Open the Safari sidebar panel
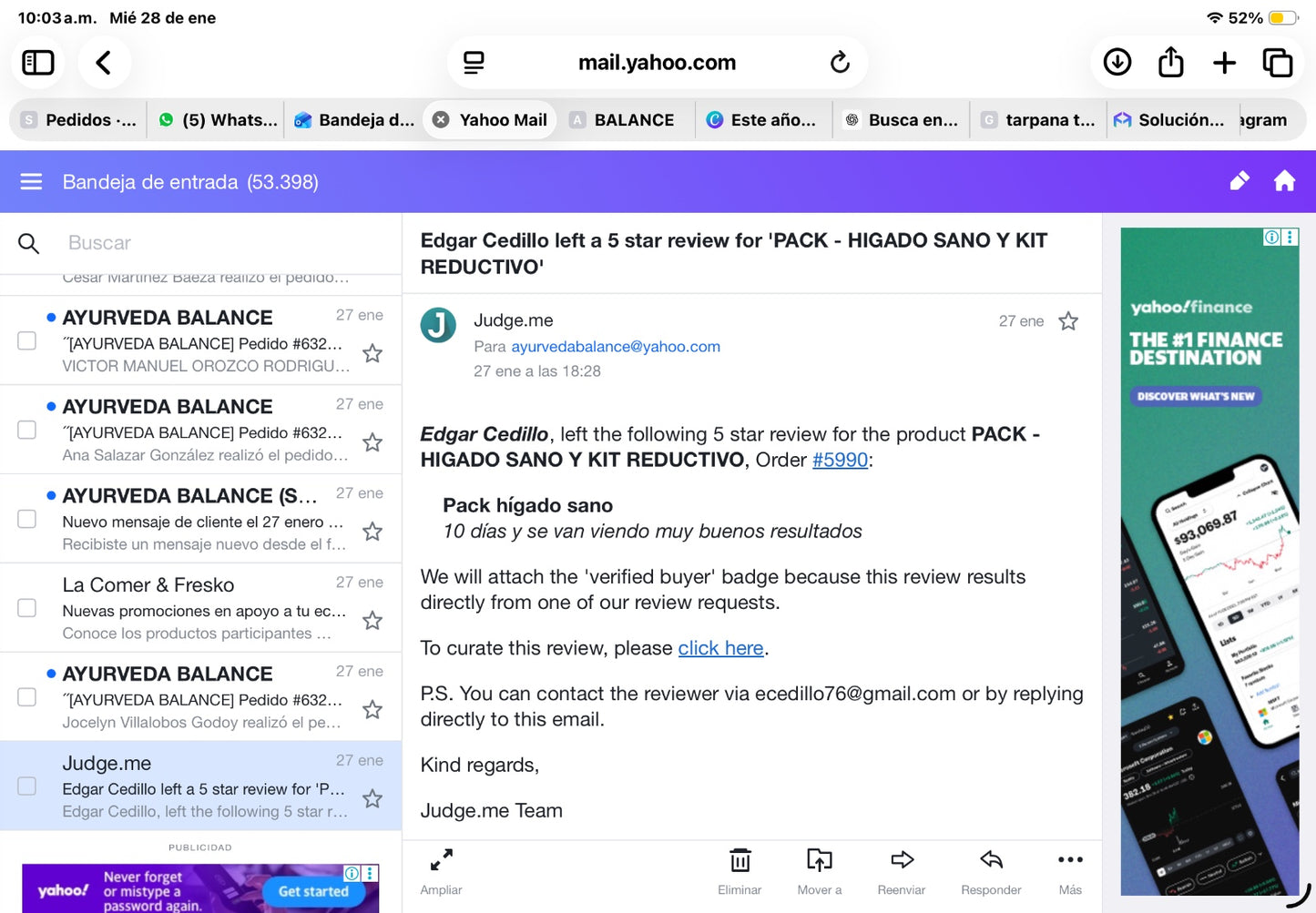The image size is (1316, 913). tap(38, 63)
